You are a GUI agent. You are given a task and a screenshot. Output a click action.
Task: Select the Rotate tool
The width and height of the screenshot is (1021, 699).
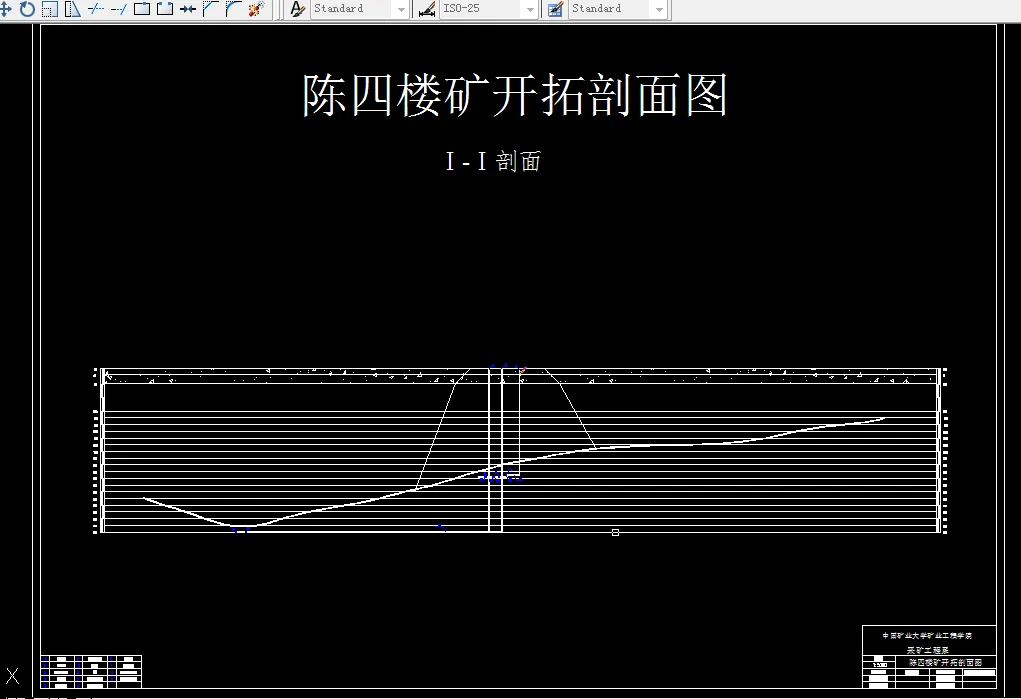(27, 10)
